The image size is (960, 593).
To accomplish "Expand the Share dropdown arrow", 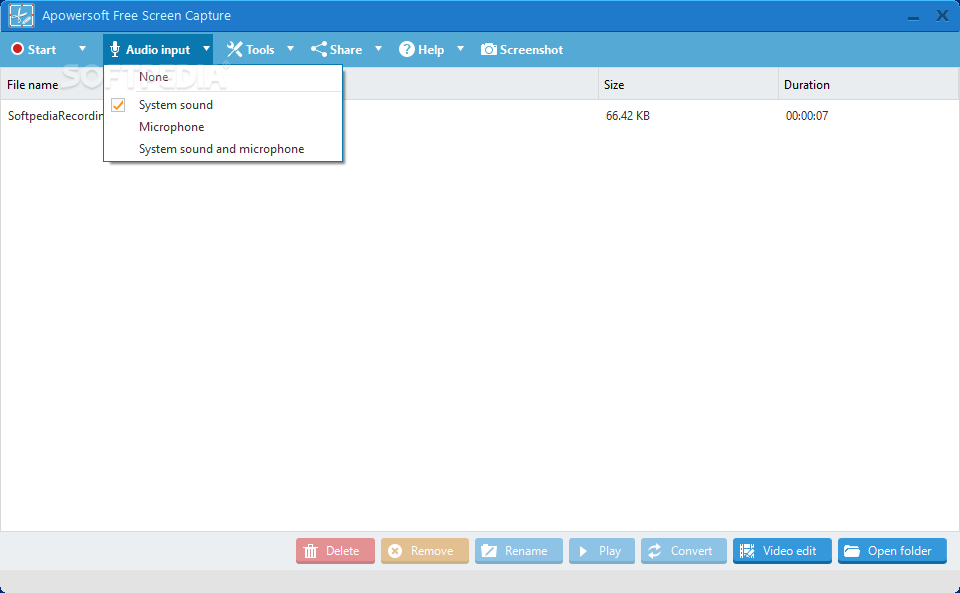I will (x=378, y=48).
